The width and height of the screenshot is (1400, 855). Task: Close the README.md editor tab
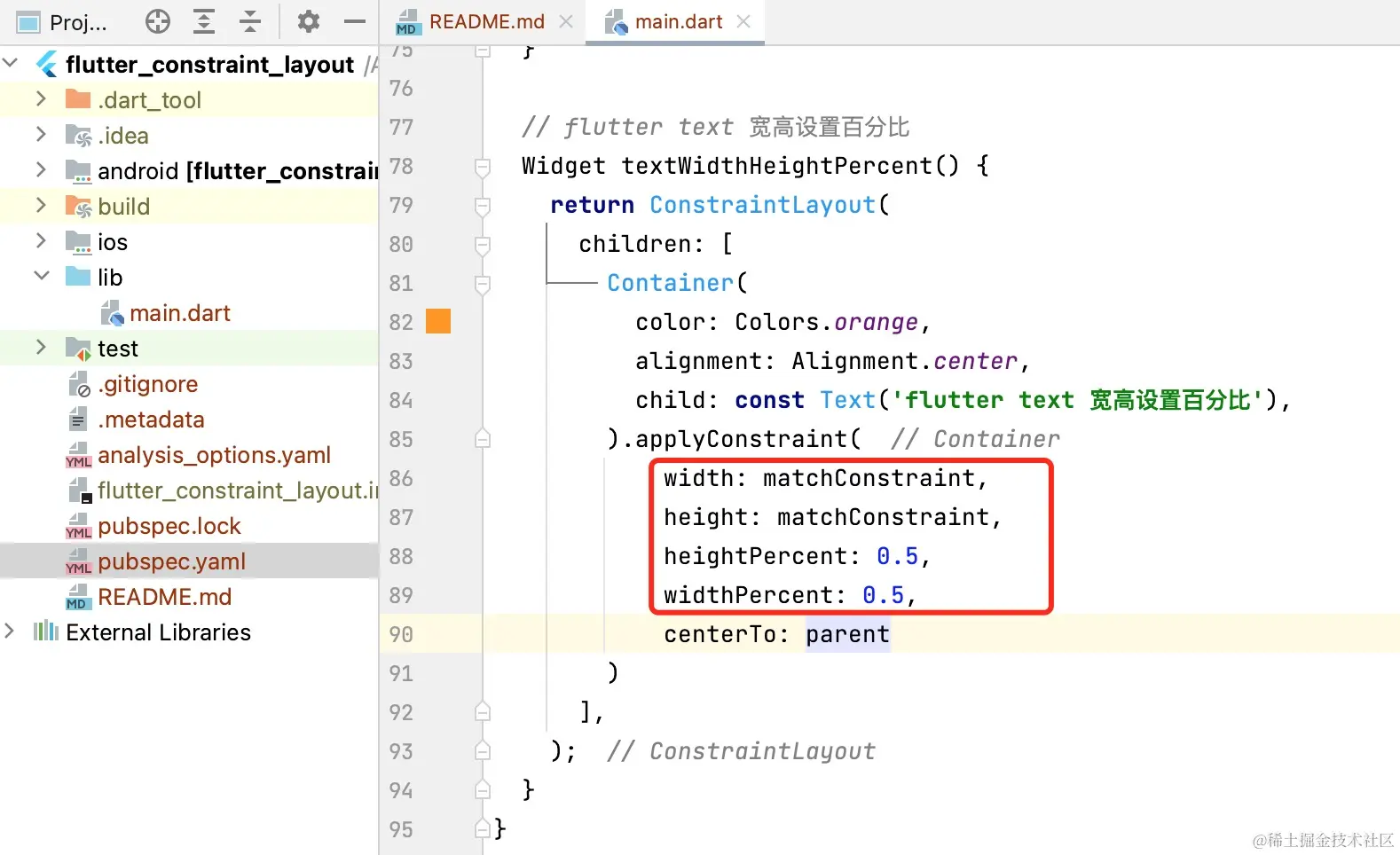pyautogui.click(x=566, y=21)
